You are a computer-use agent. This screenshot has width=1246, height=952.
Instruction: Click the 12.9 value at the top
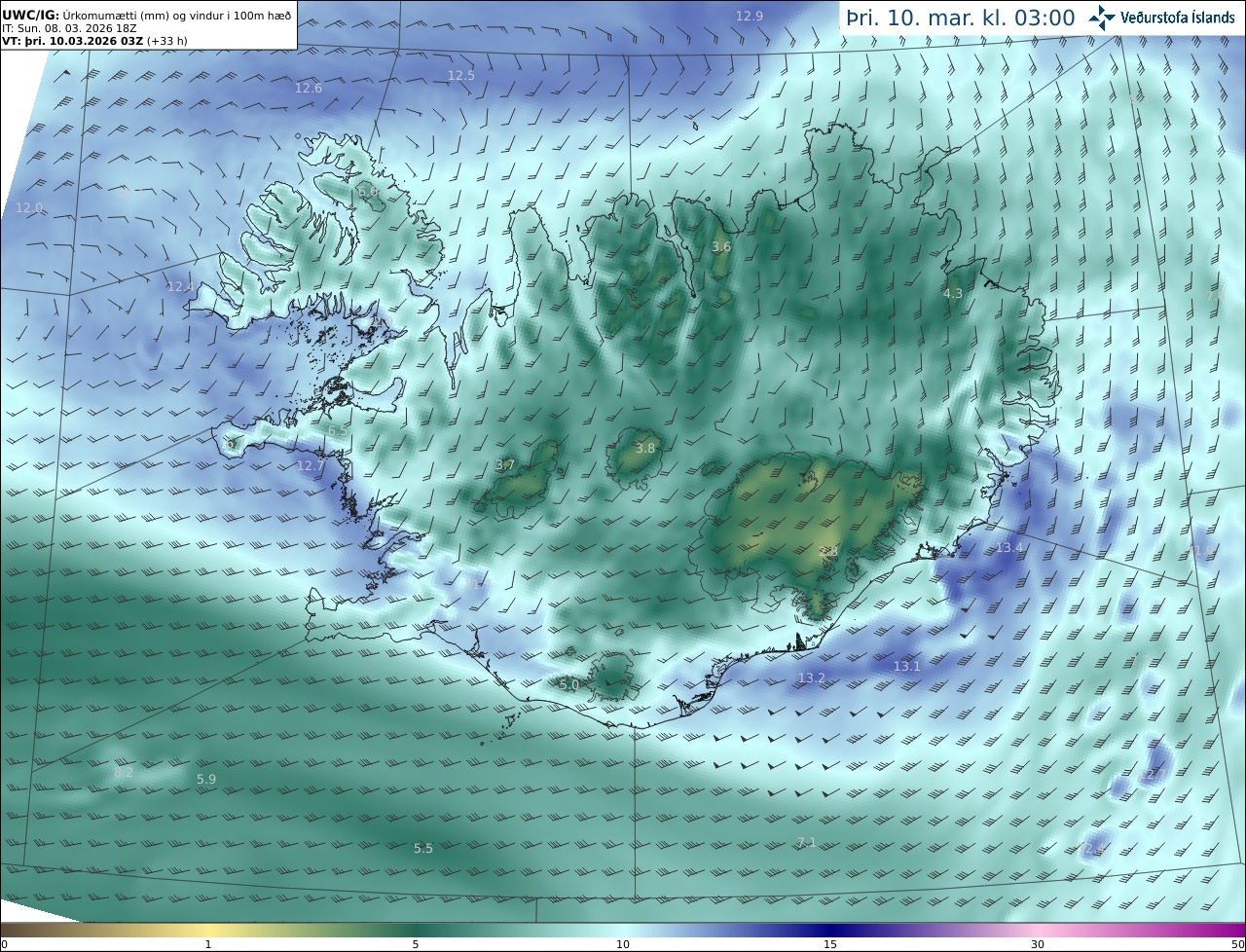point(750,16)
